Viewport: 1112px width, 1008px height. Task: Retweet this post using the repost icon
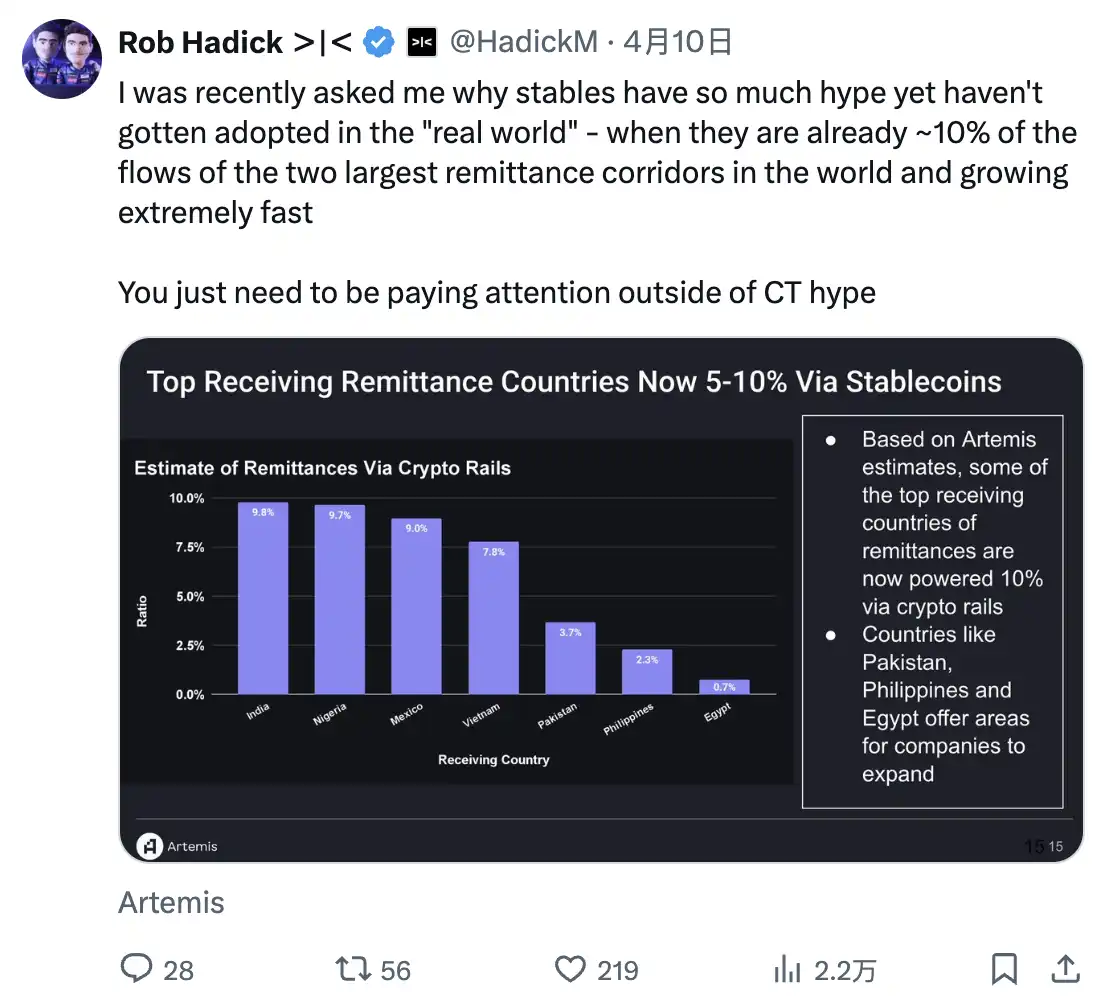351,969
